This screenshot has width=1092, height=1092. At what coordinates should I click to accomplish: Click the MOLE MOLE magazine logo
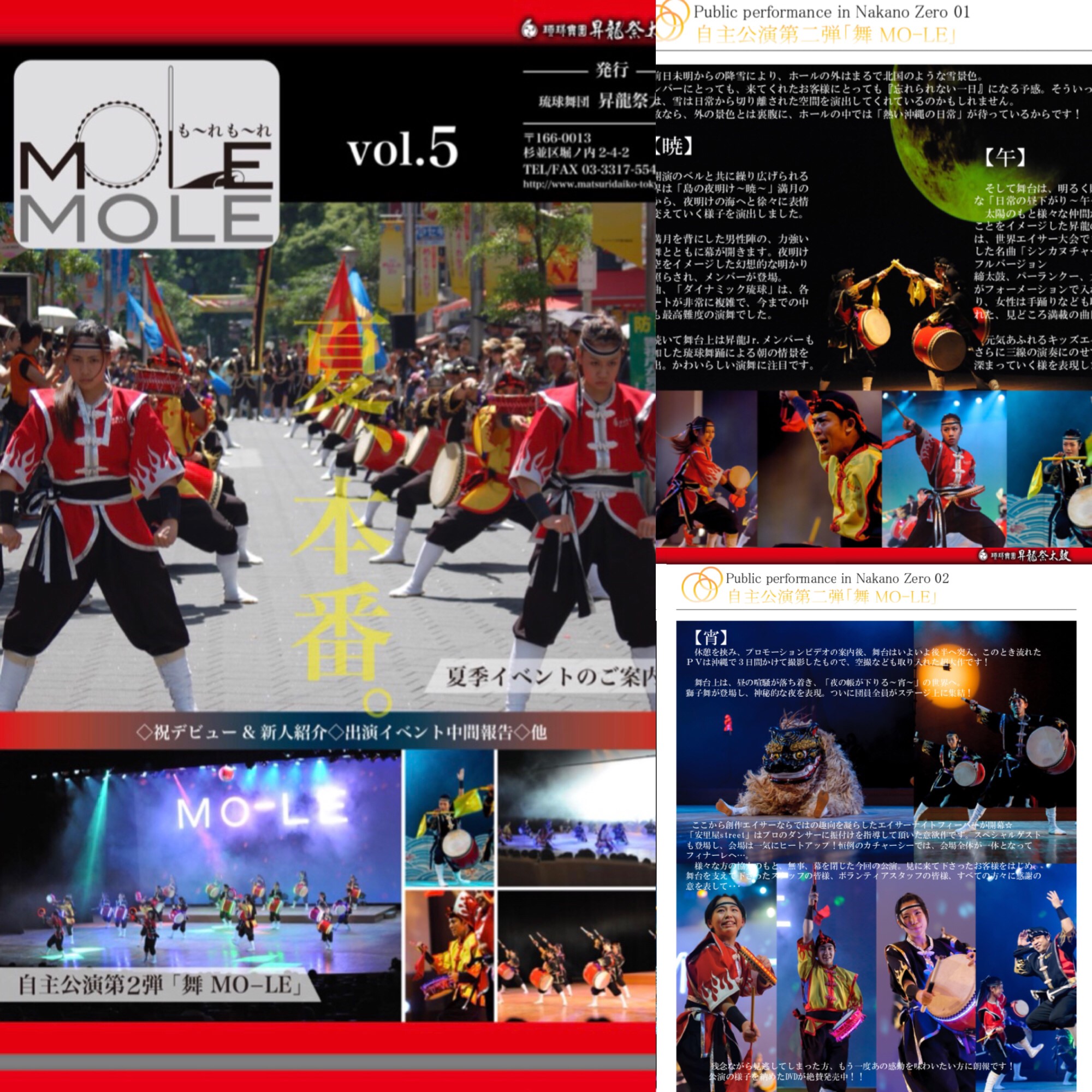pos(146,154)
